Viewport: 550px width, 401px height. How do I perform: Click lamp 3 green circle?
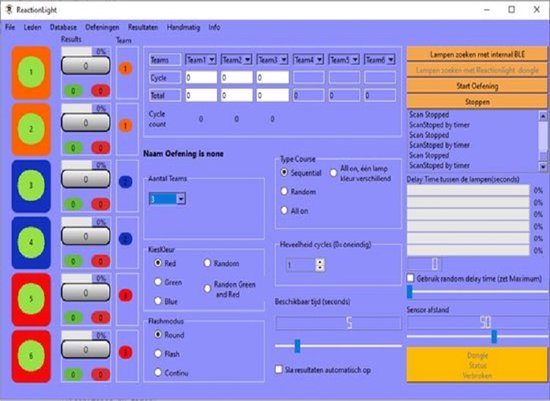tap(31, 186)
